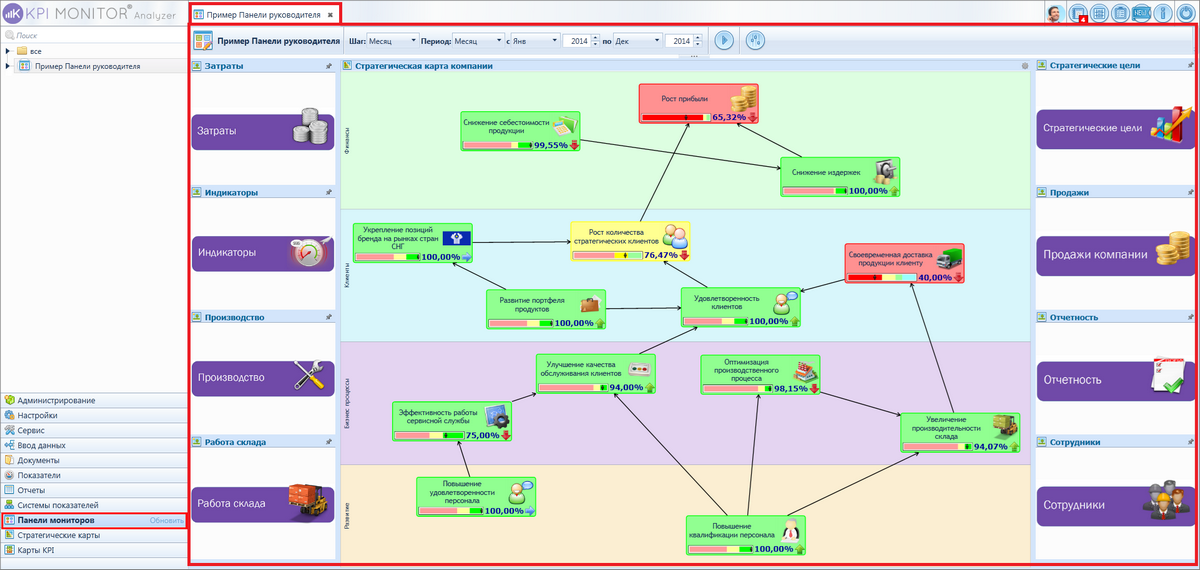This screenshot has width=1200, height=570.
Task: Click the safe icon on Снижение издержек node
Action: pyautogui.click(x=883, y=171)
